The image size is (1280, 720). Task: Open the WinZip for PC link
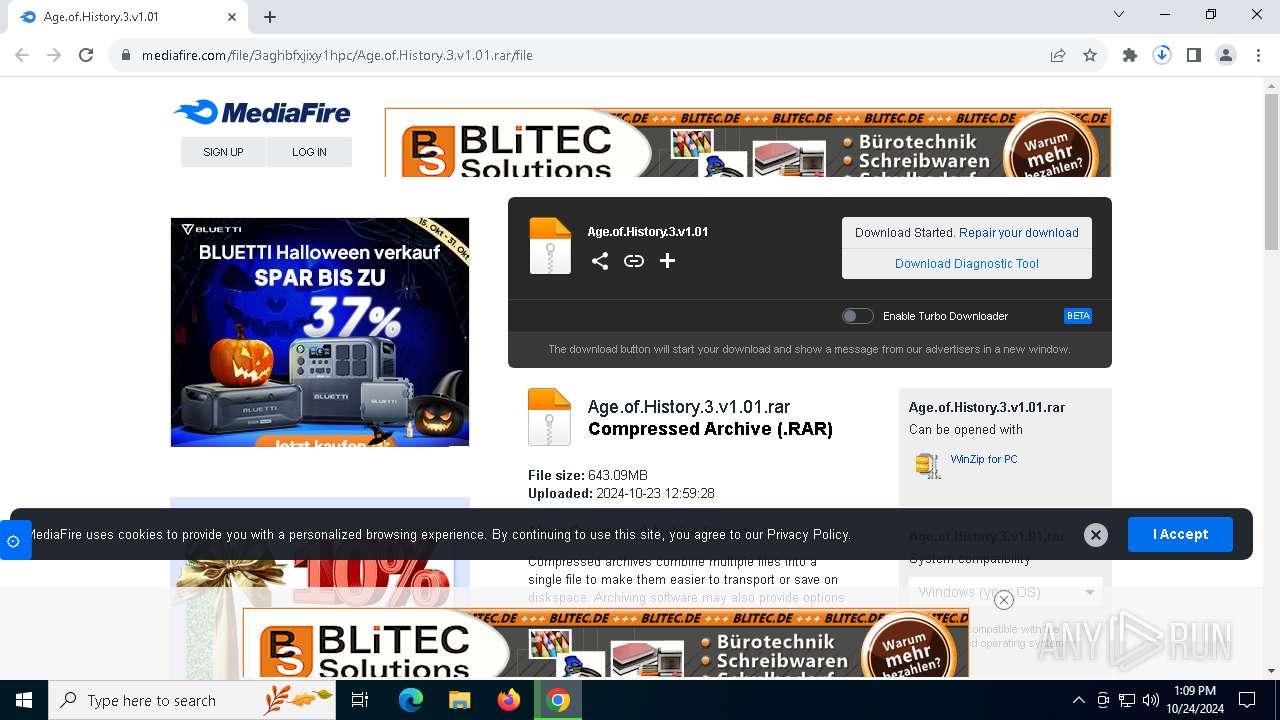pos(984,459)
